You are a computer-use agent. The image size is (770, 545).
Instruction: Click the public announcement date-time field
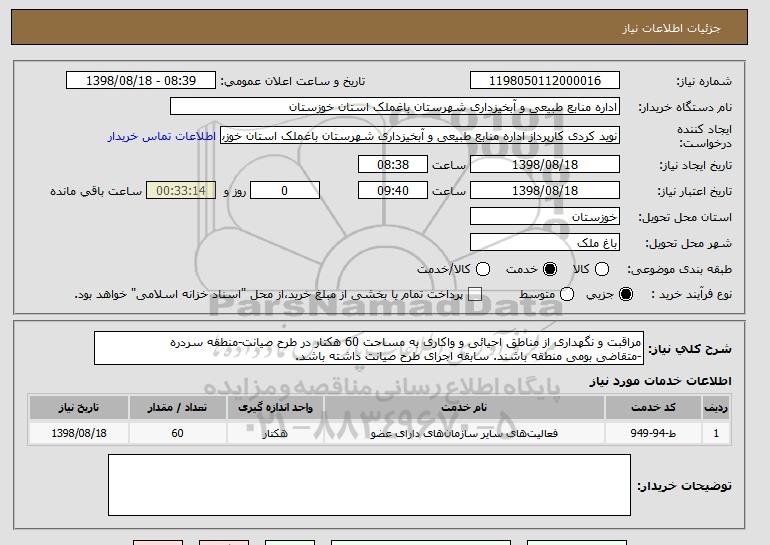click(x=141, y=81)
